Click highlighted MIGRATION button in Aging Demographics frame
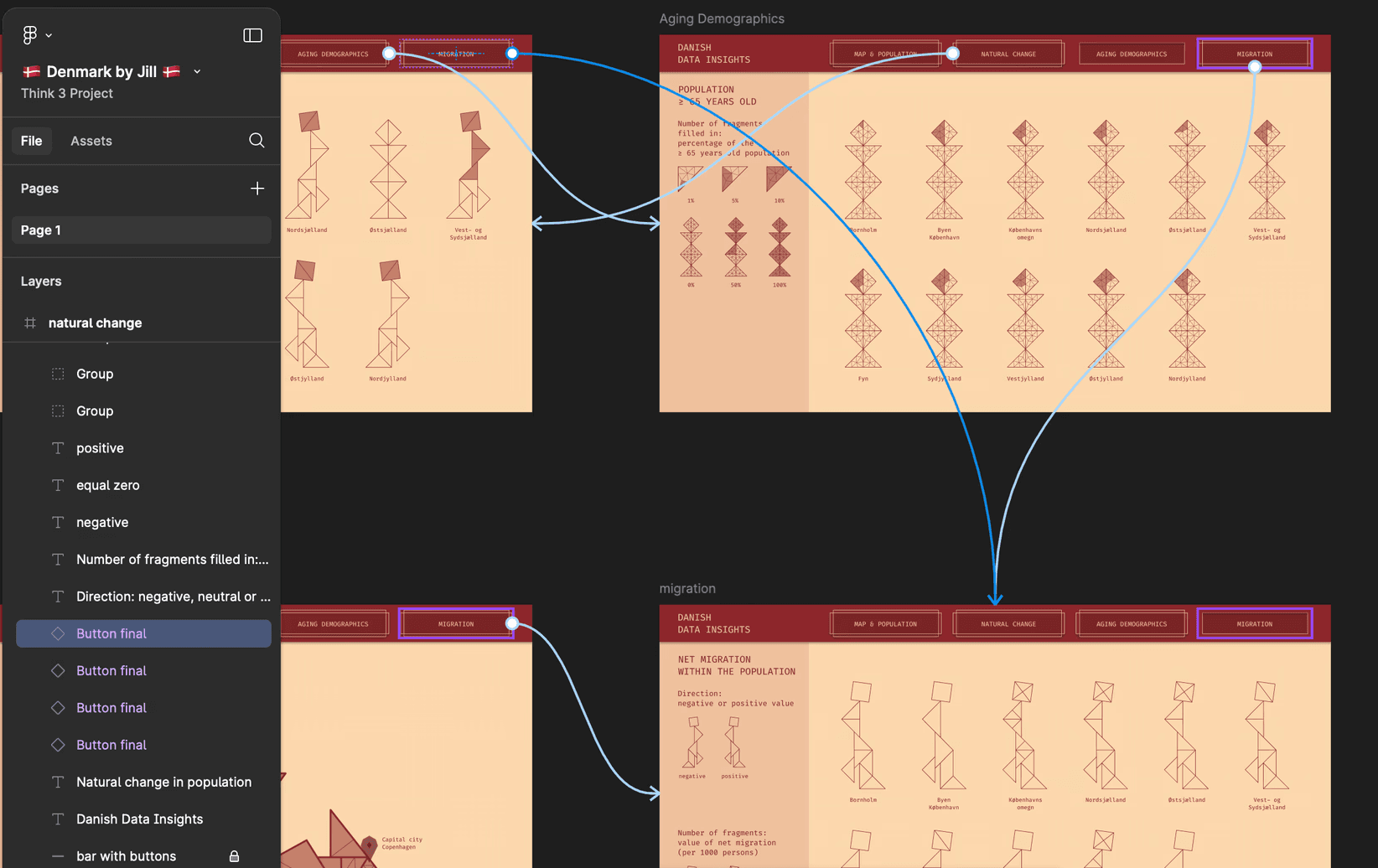Image resolution: width=1378 pixels, height=868 pixels. pyautogui.click(x=1255, y=54)
